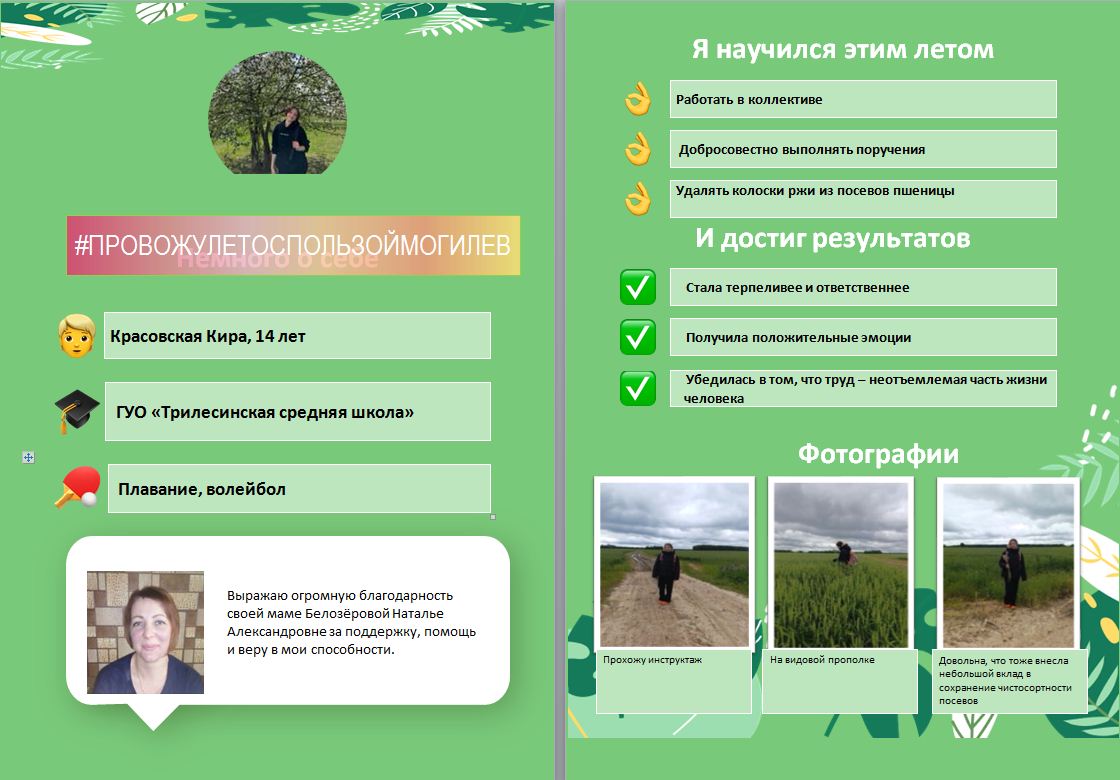Click green checkmark beside 'Стала терпеливее и ответственнее'
This screenshot has width=1120, height=780.
638,288
